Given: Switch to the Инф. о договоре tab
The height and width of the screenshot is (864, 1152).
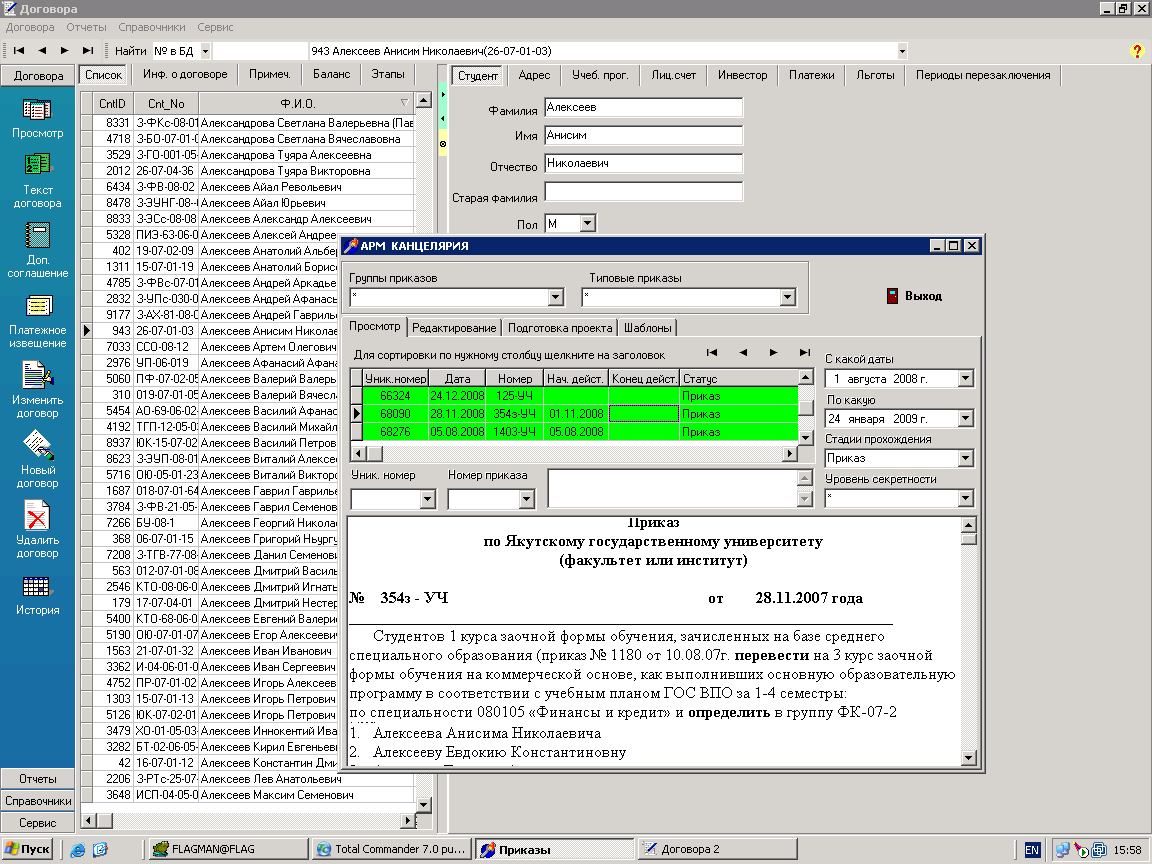Looking at the screenshot, I should pos(185,74).
